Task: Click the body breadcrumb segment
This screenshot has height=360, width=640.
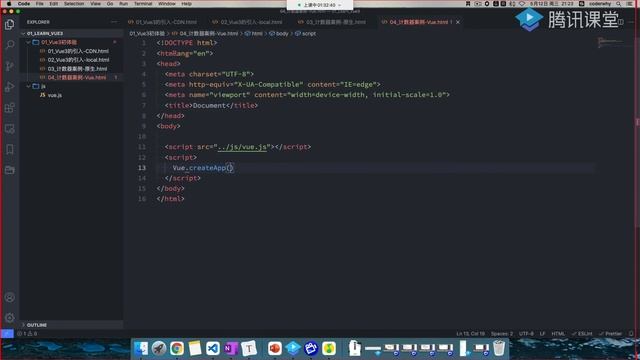Action: click(279, 33)
